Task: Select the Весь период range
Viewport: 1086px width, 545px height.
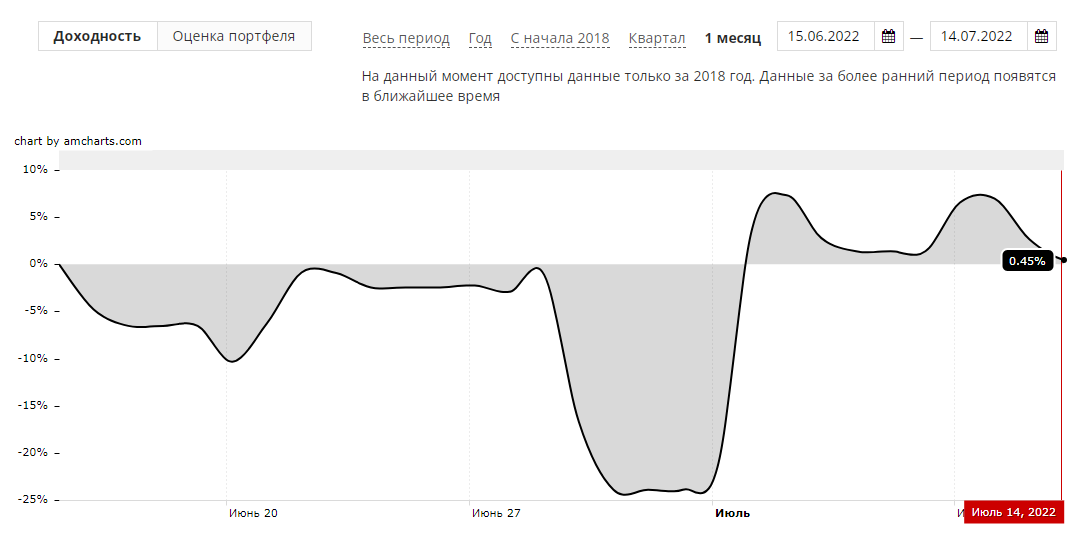Action: coord(406,38)
